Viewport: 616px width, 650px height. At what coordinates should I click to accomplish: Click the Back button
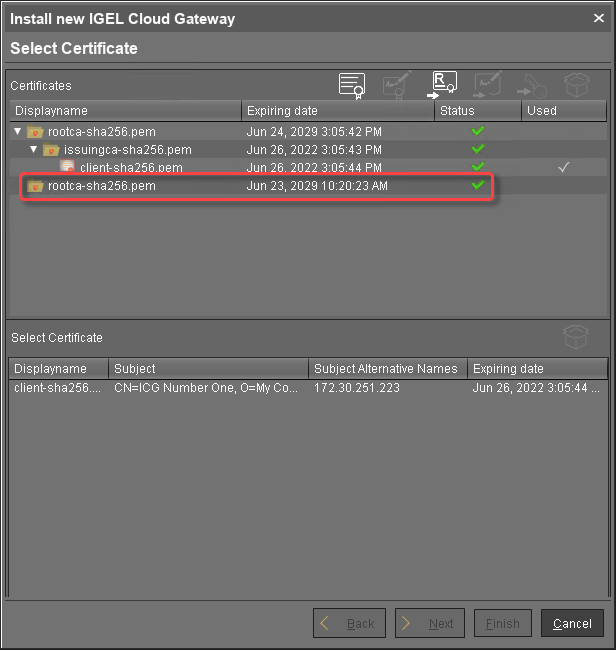[x=348, y=623]
